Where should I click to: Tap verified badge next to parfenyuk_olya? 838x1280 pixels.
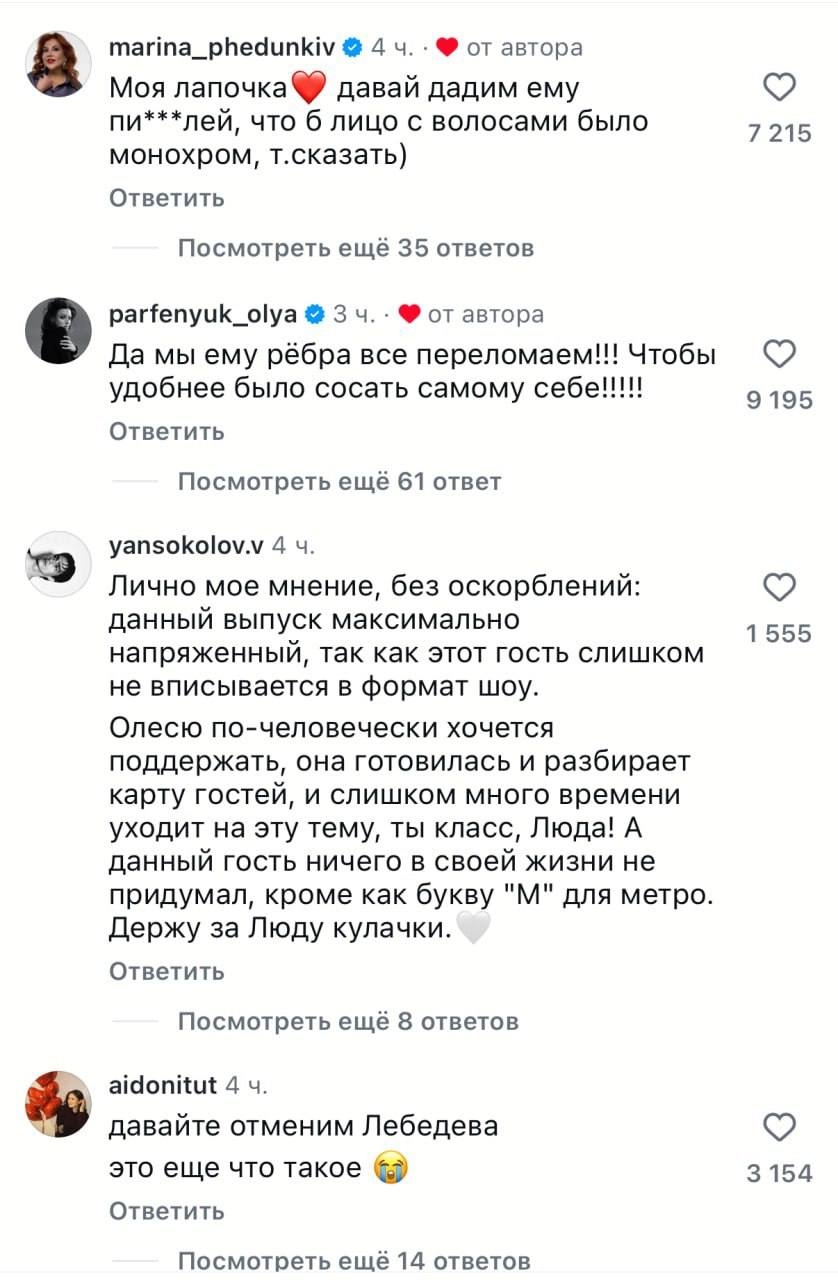(314, 315)
